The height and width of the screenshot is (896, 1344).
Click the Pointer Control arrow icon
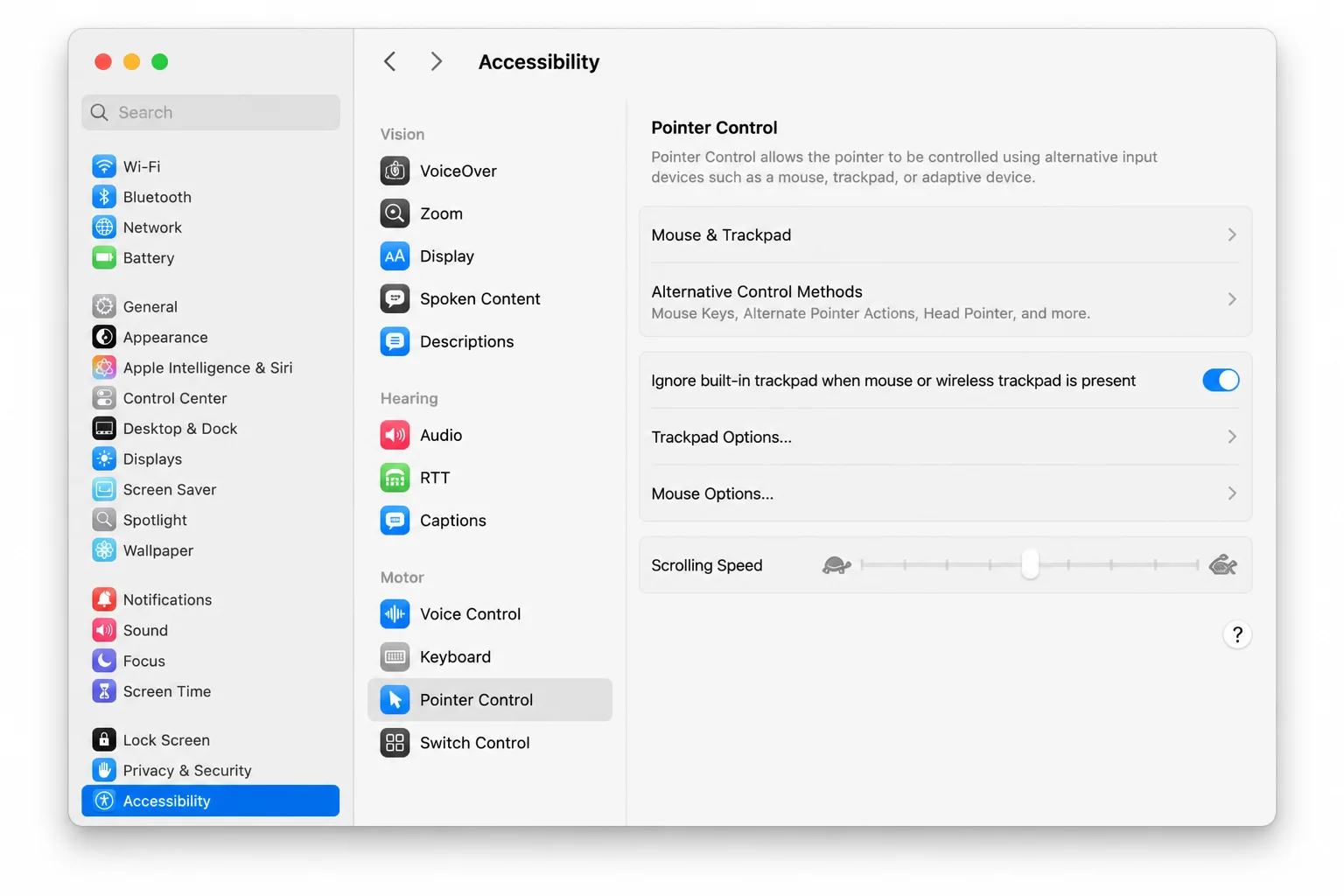[x=395, y=700]
